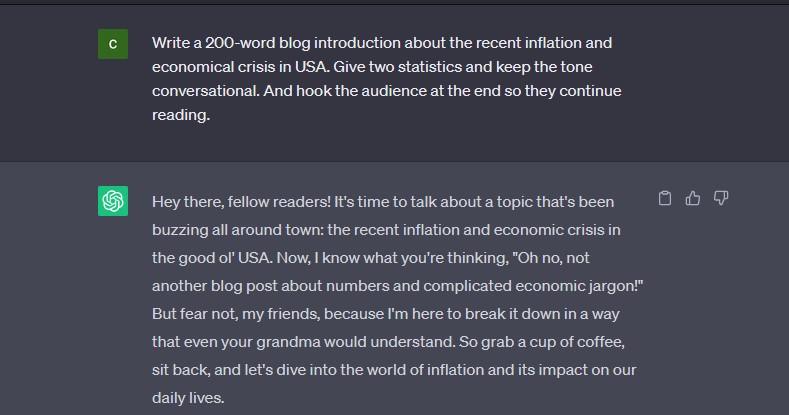Click the green ChatGPT logo avatar
This screenshot has height=415, width=789.
[113, 201]
